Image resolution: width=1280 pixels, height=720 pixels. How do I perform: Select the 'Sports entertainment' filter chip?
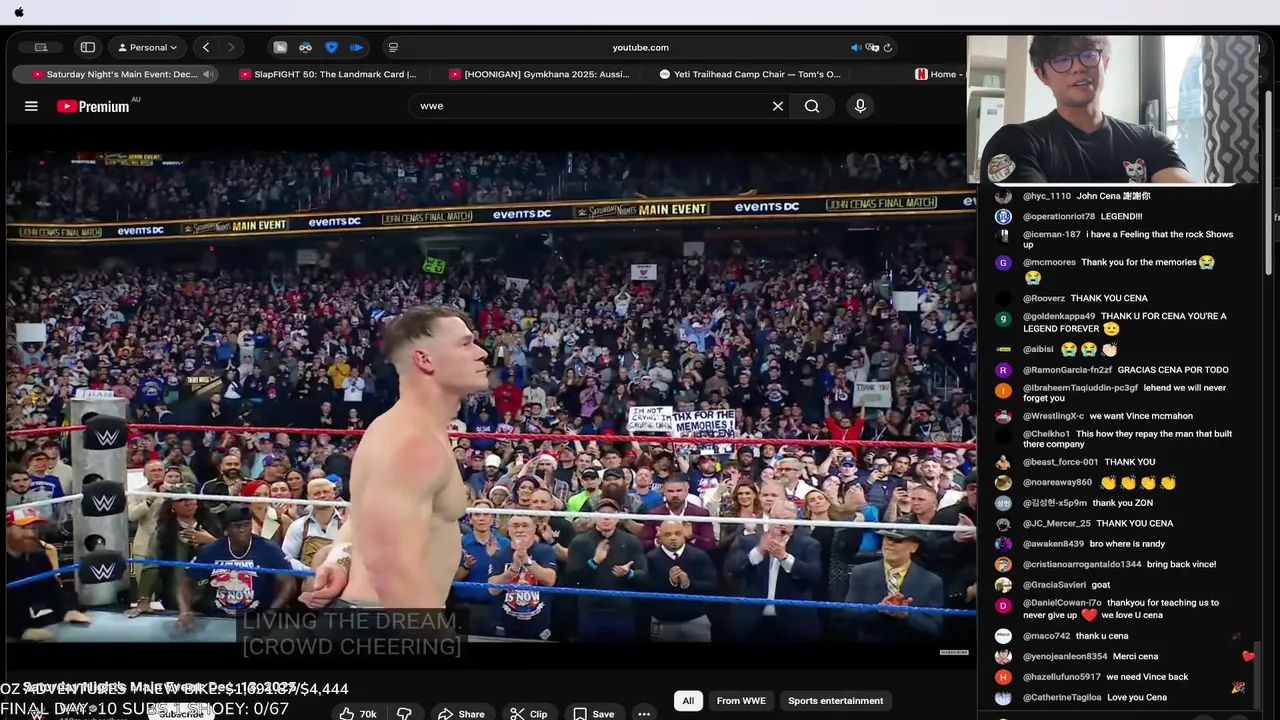[x=836, y=701]
